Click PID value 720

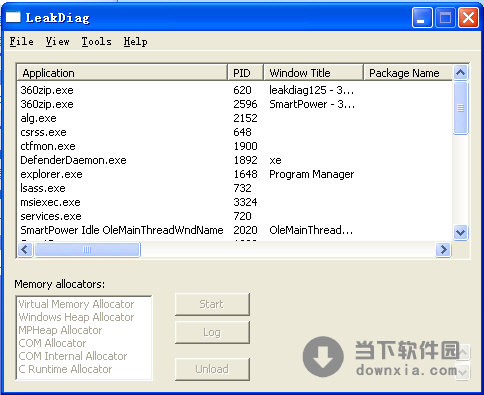pyautogui.click(x=242, y=216)
